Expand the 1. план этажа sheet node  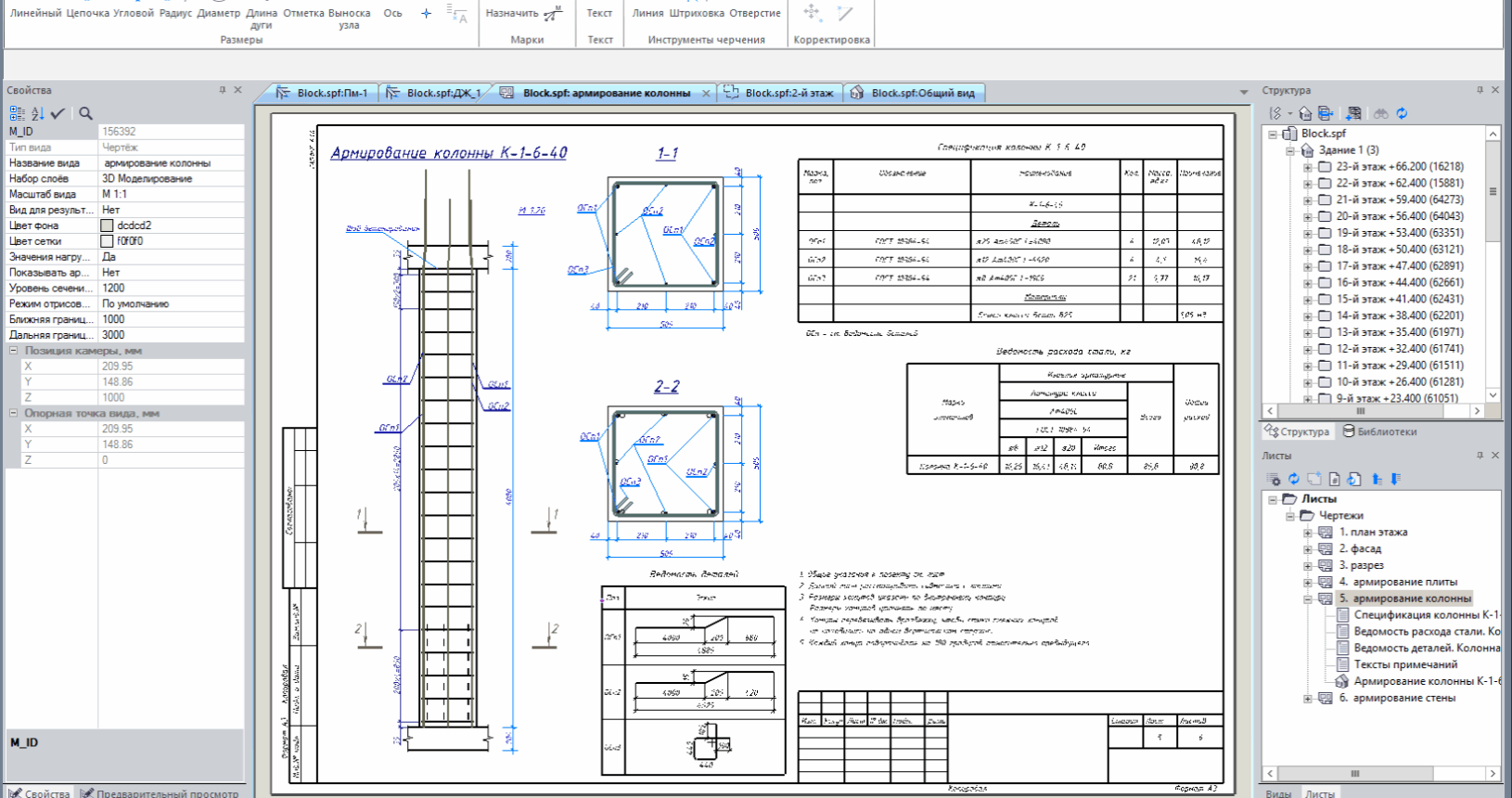point(1307,533)
